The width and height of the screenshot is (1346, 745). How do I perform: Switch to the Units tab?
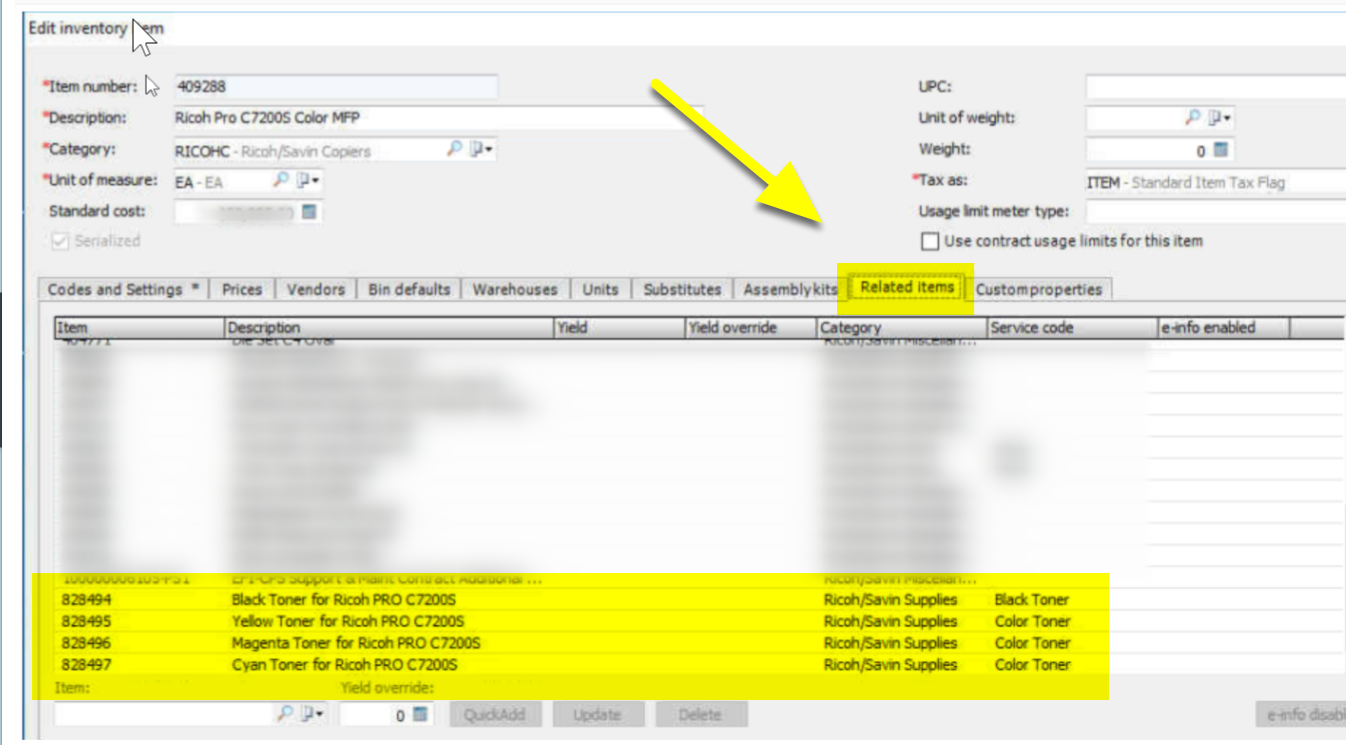pyautogui.click(x=600, y=289)
